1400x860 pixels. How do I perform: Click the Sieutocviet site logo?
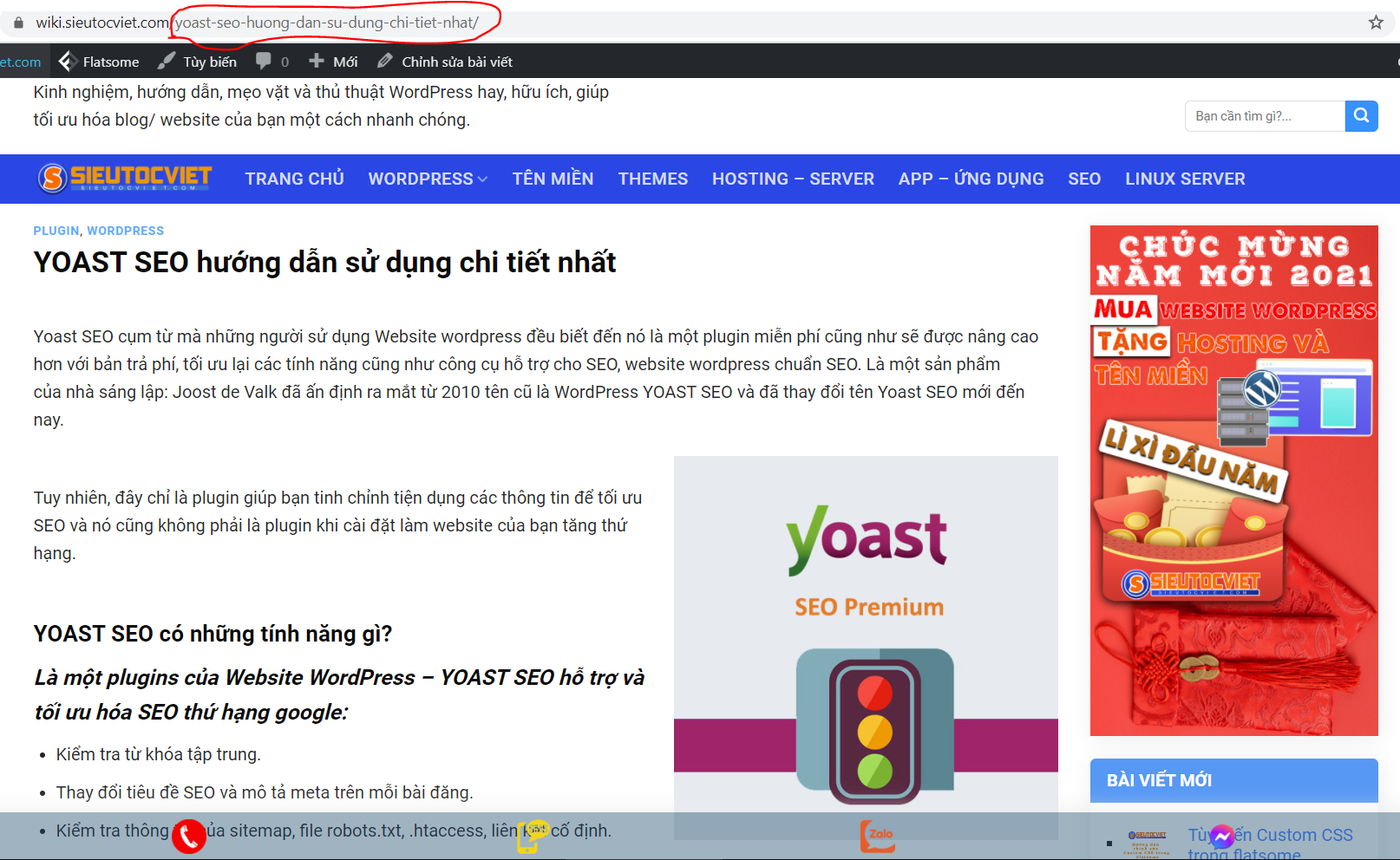coord(125,179)
